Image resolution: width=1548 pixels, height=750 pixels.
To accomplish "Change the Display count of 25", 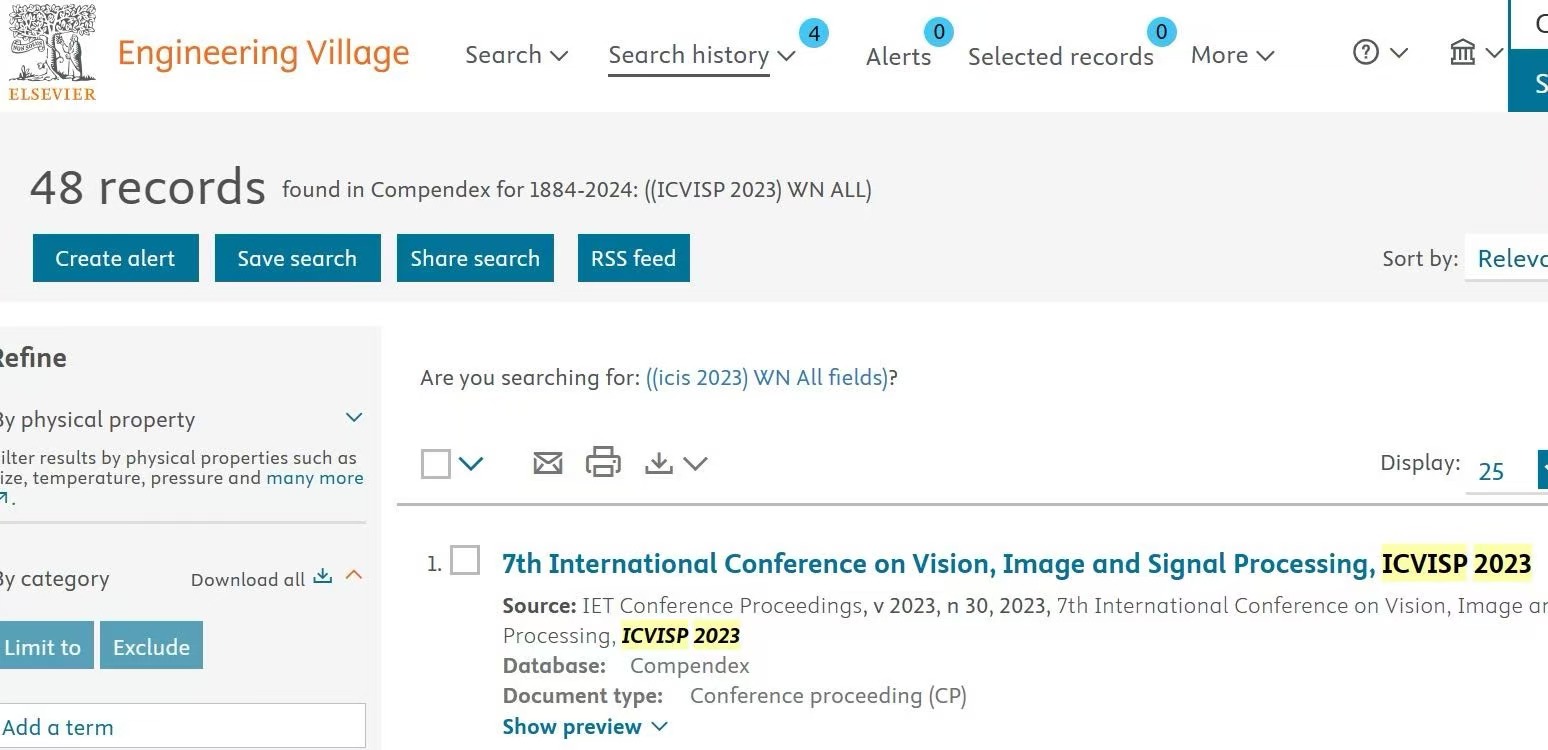I will point(1506,471).
